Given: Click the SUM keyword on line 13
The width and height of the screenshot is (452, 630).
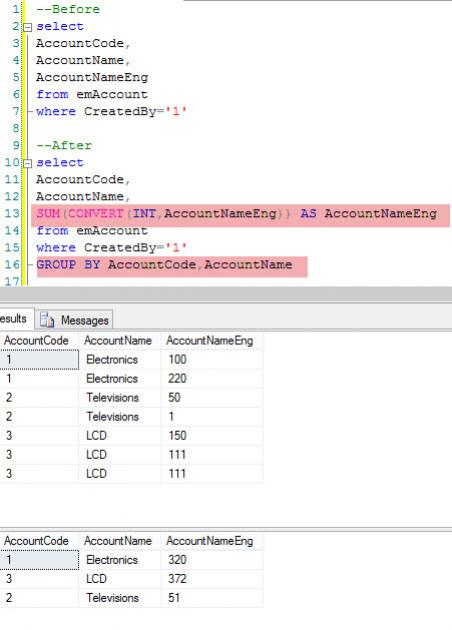Looking at the screenshot, I should point(48,213).
